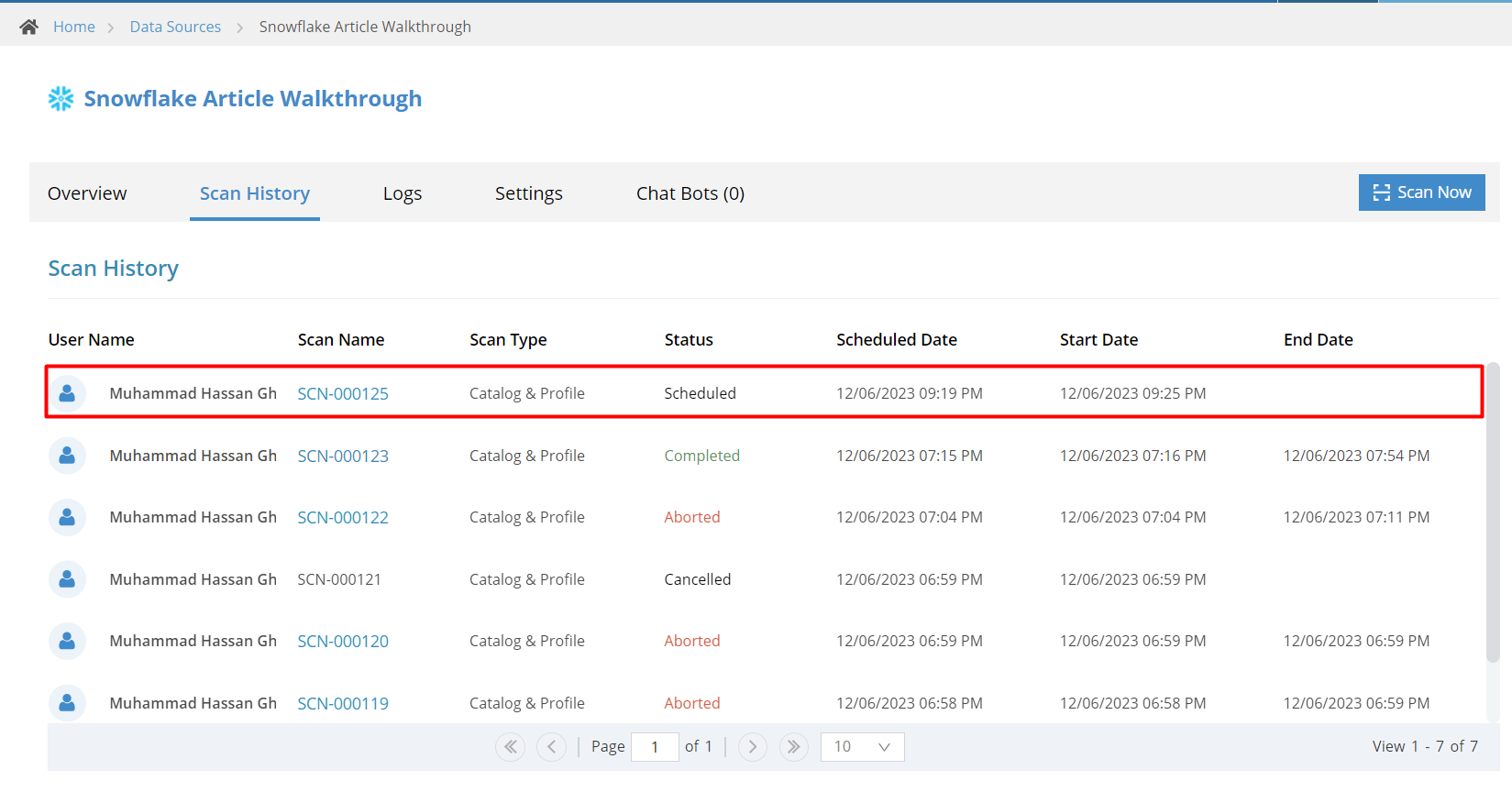
Task: Open the Settings tab
Action: (x=529, y=193)
